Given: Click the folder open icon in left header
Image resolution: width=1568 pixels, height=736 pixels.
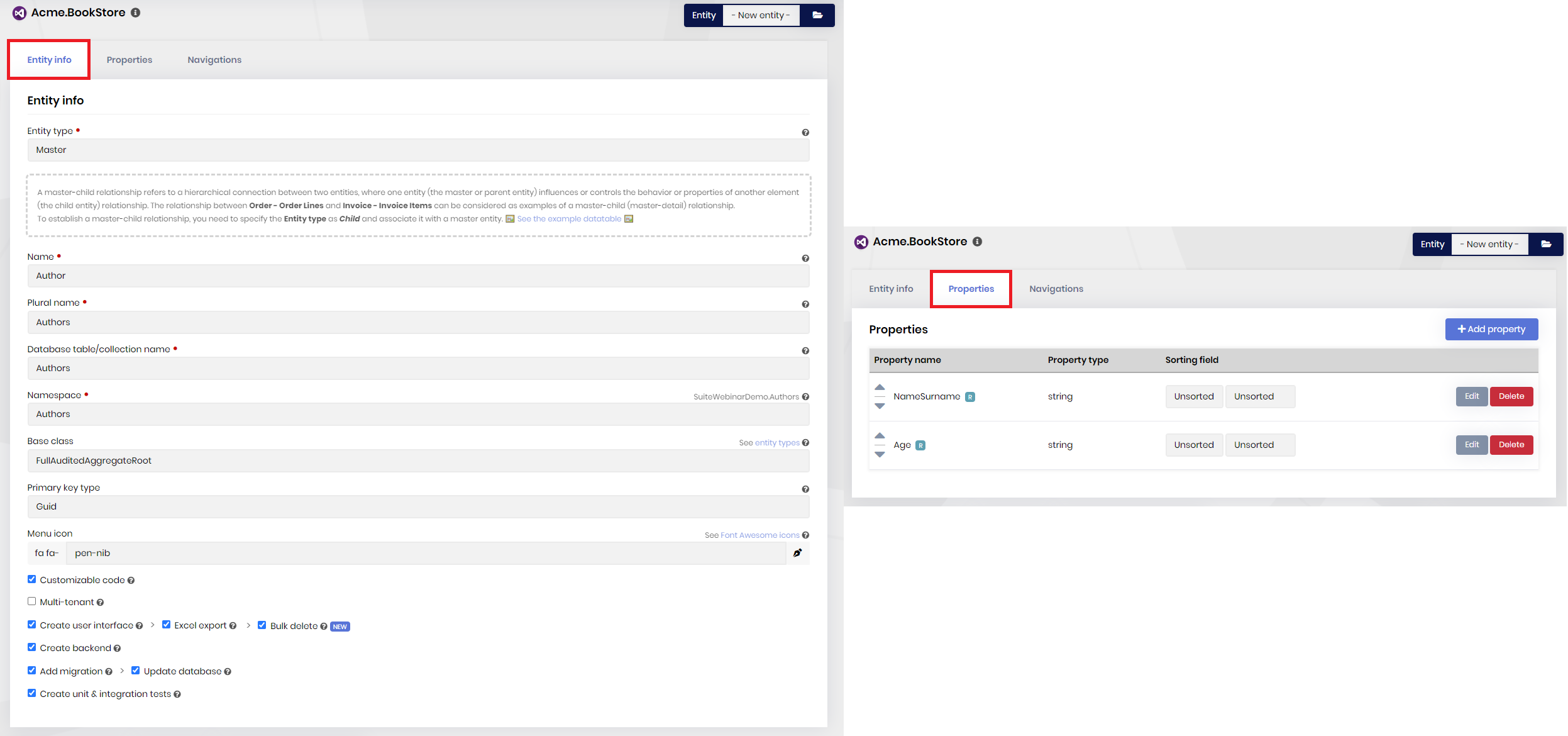Looking at the screenshot, I should pyautogui.click(x=817, y=15).
